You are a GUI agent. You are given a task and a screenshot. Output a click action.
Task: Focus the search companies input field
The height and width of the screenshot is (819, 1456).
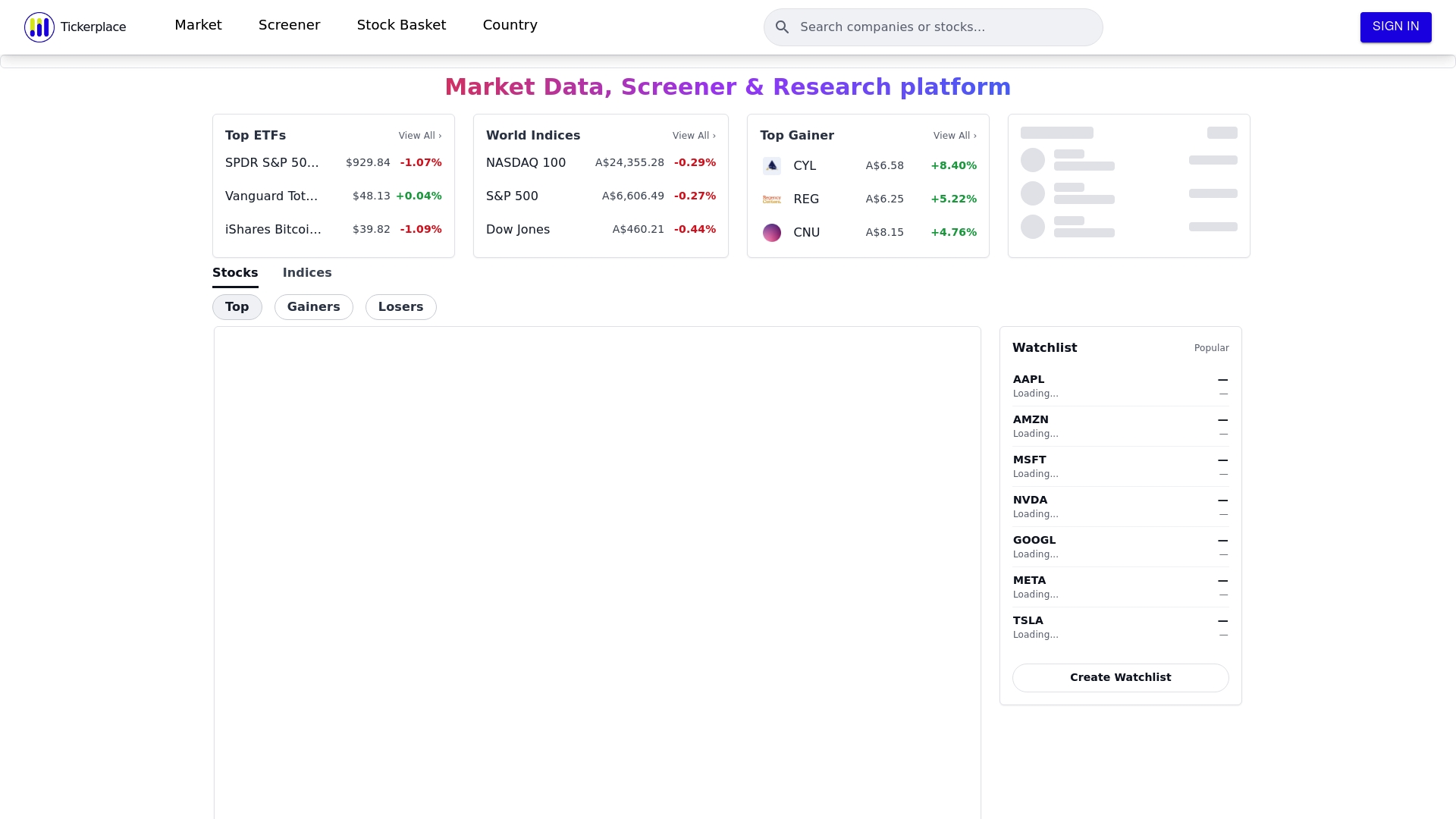944,27
